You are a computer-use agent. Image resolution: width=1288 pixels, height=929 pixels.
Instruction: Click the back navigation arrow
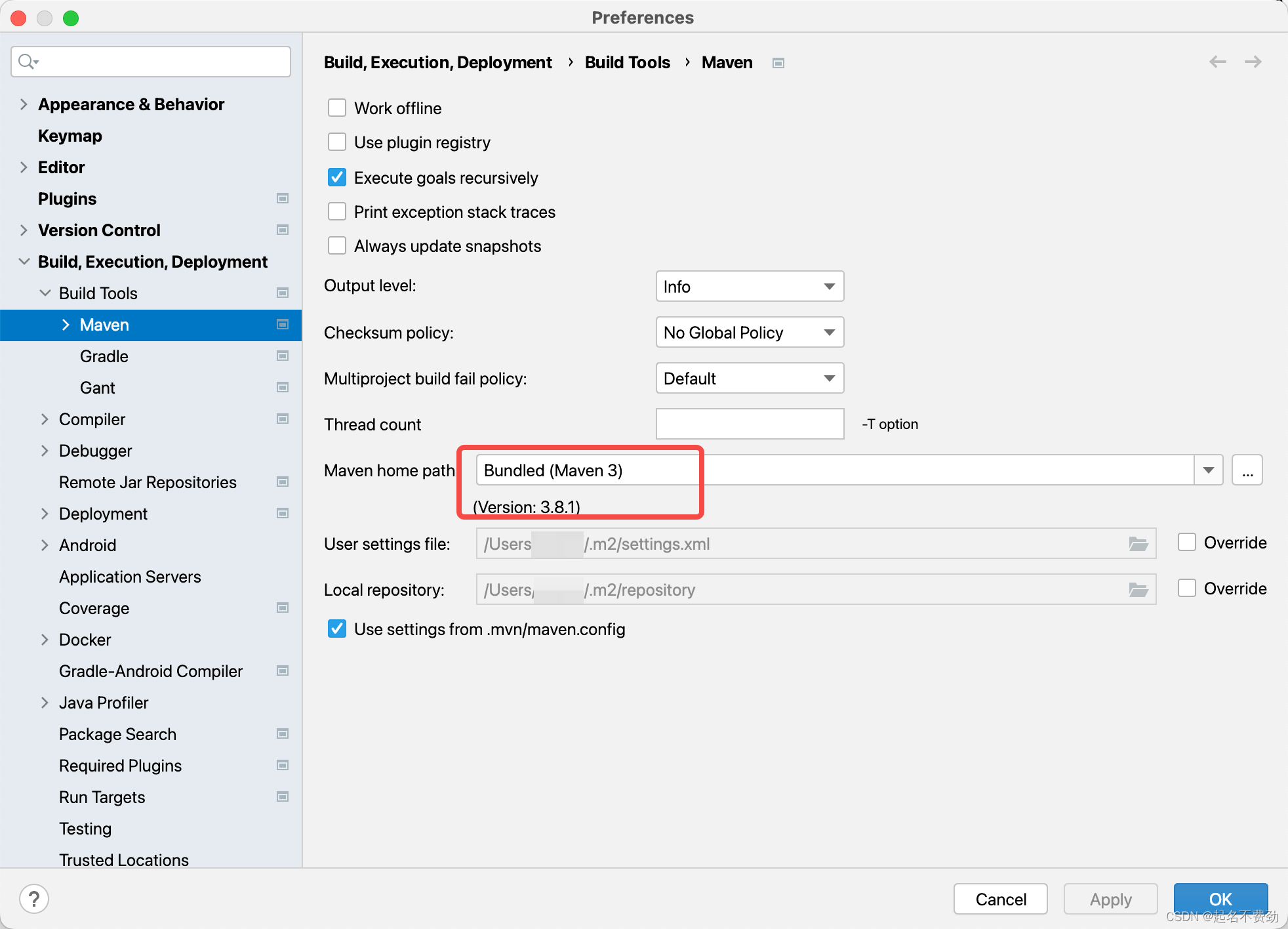tap(1218, 62)
